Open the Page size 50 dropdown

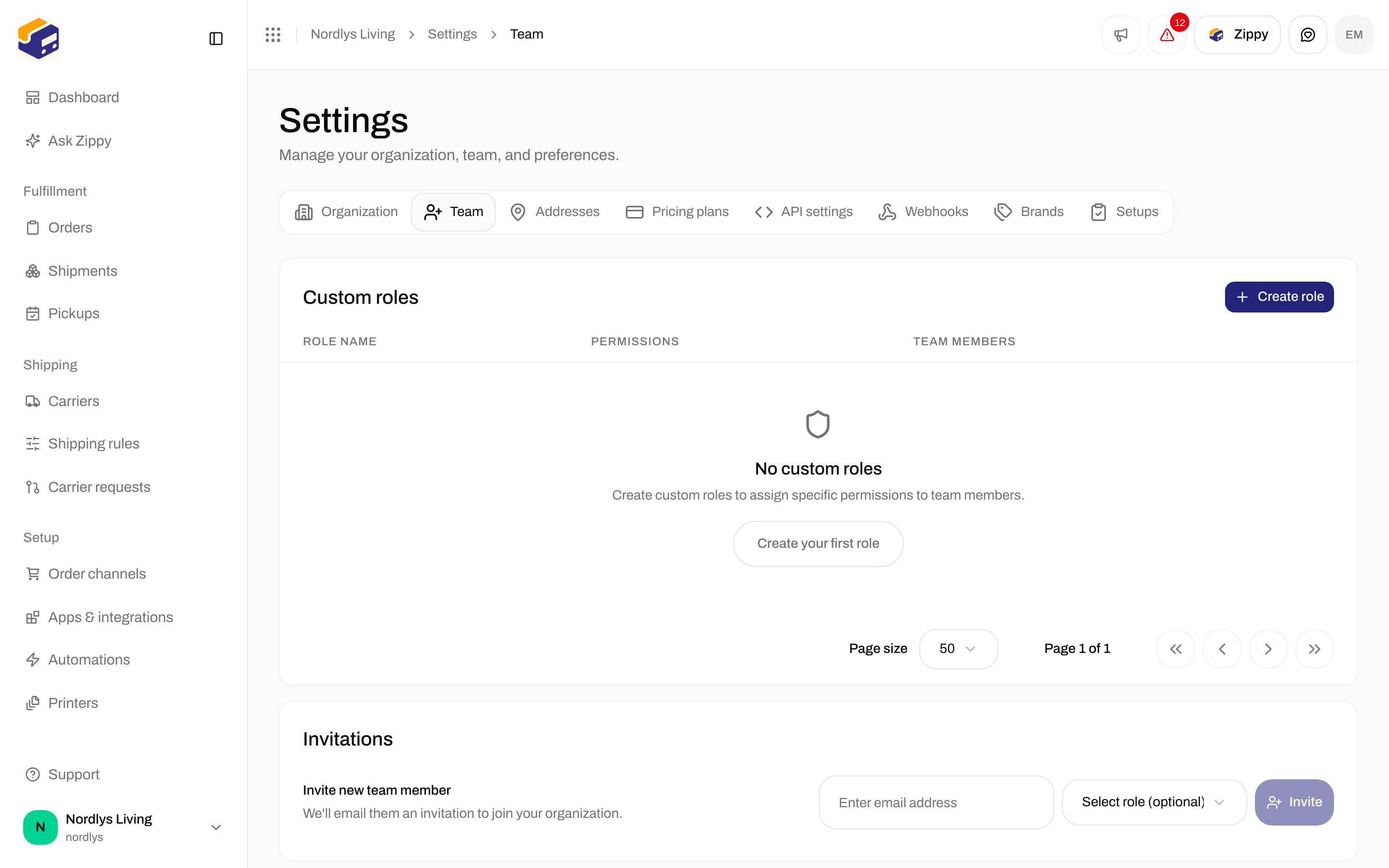pos(958,649)
